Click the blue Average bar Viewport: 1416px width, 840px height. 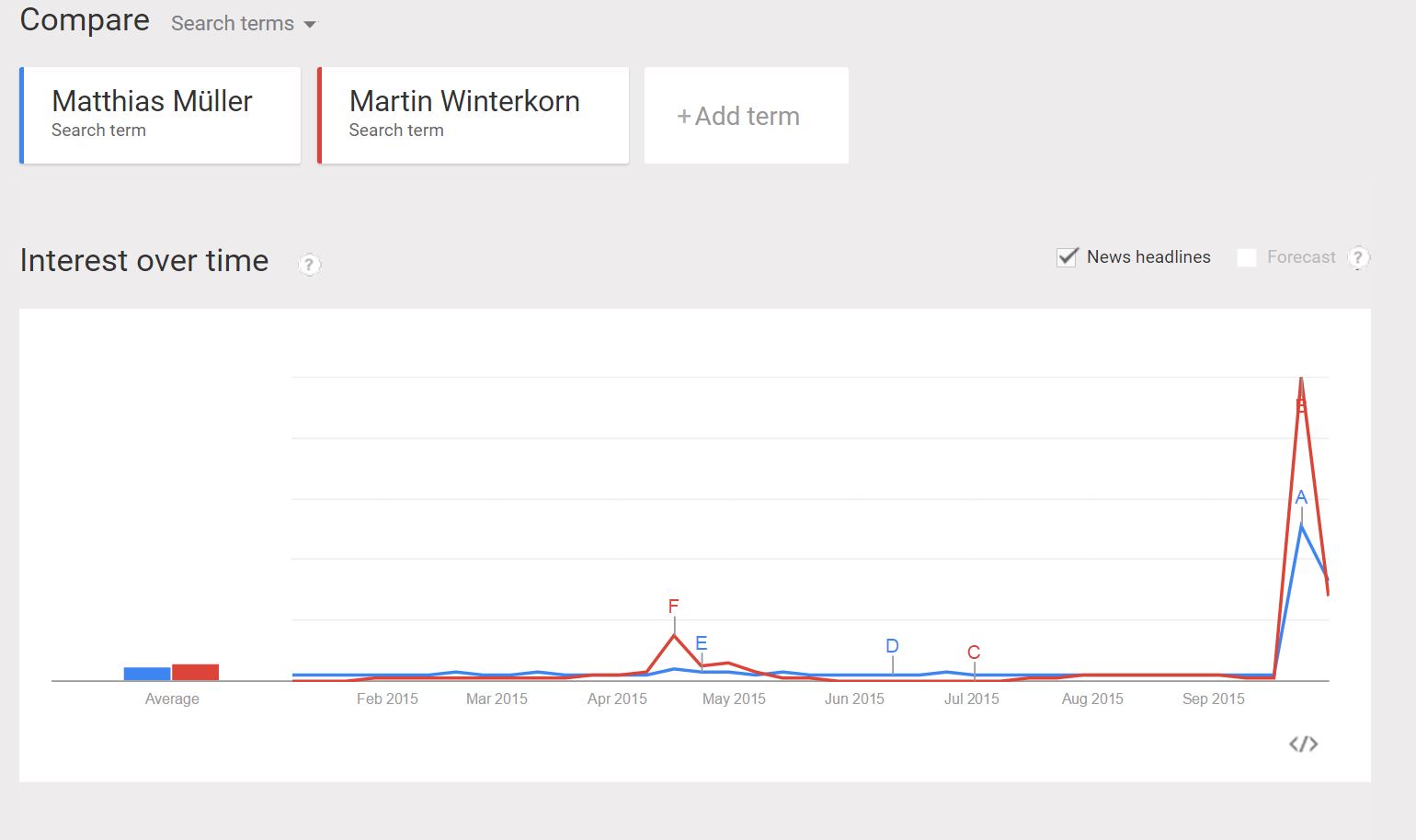tap(147, 674)
